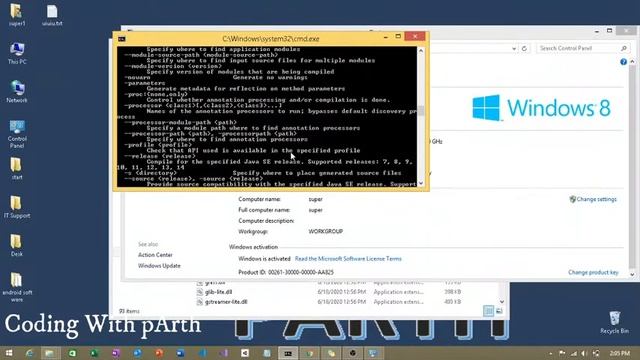
Task: Select the start folder on desktop
Action: click(17, 169)
